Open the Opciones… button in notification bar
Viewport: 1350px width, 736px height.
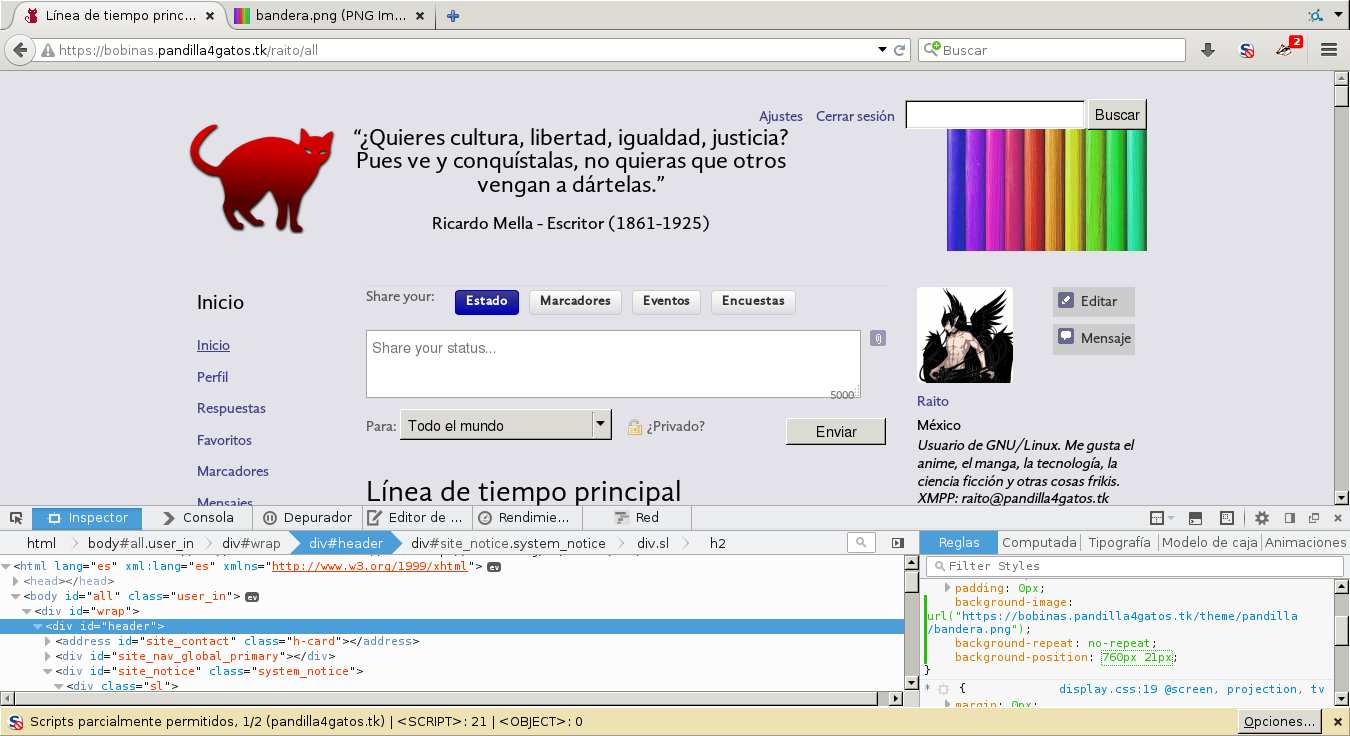click(x=1279, y=721)
